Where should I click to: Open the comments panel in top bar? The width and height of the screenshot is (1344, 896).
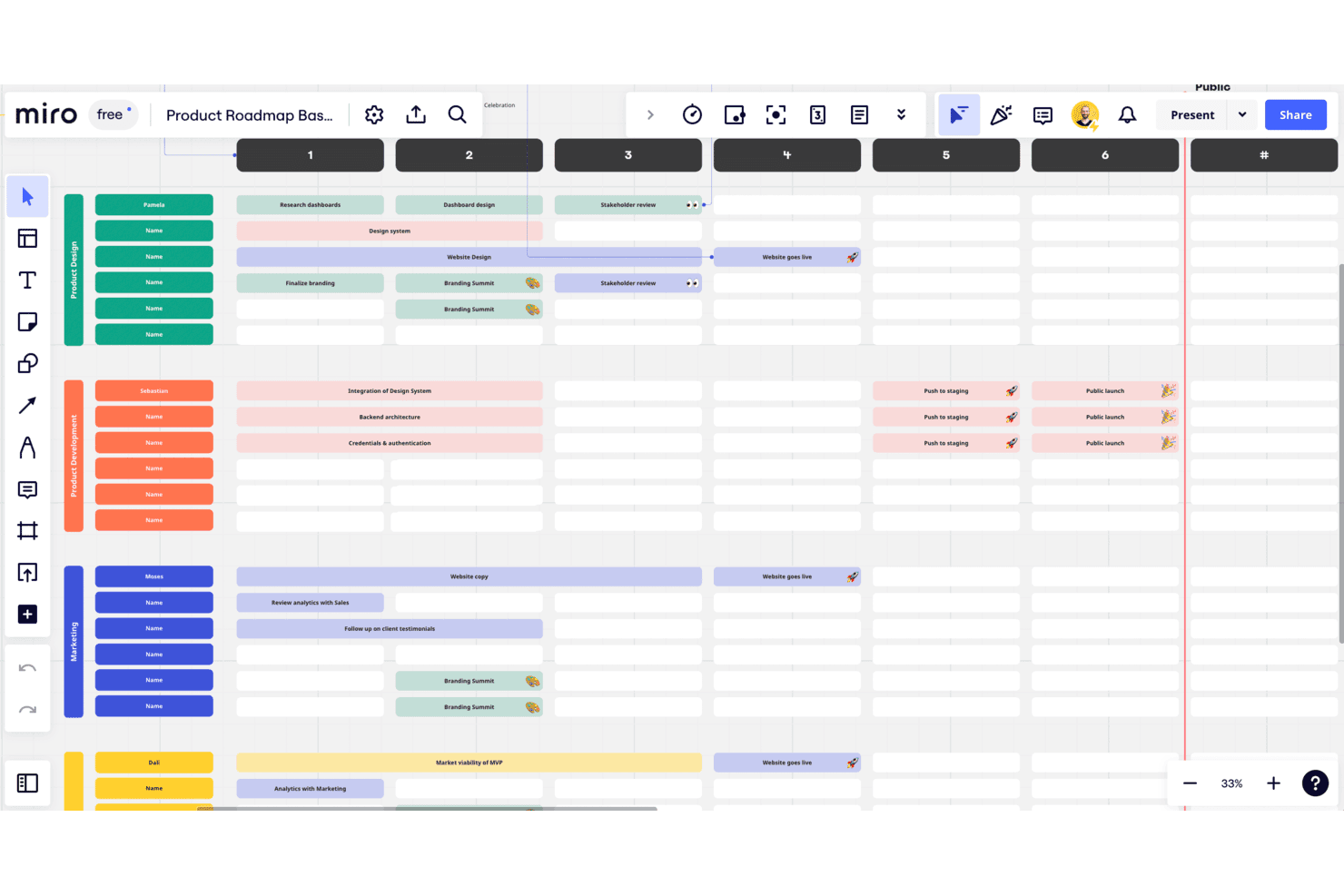click(1043, 115)
